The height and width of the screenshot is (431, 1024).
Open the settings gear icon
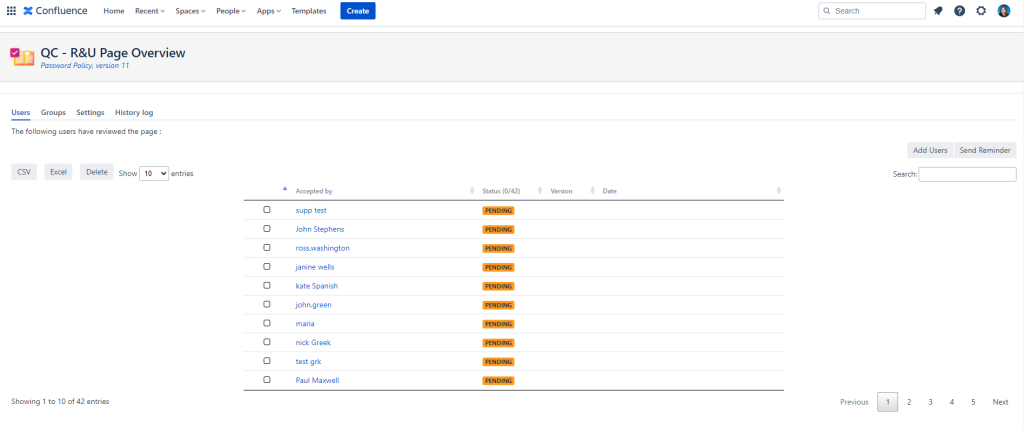coord(981,11)
